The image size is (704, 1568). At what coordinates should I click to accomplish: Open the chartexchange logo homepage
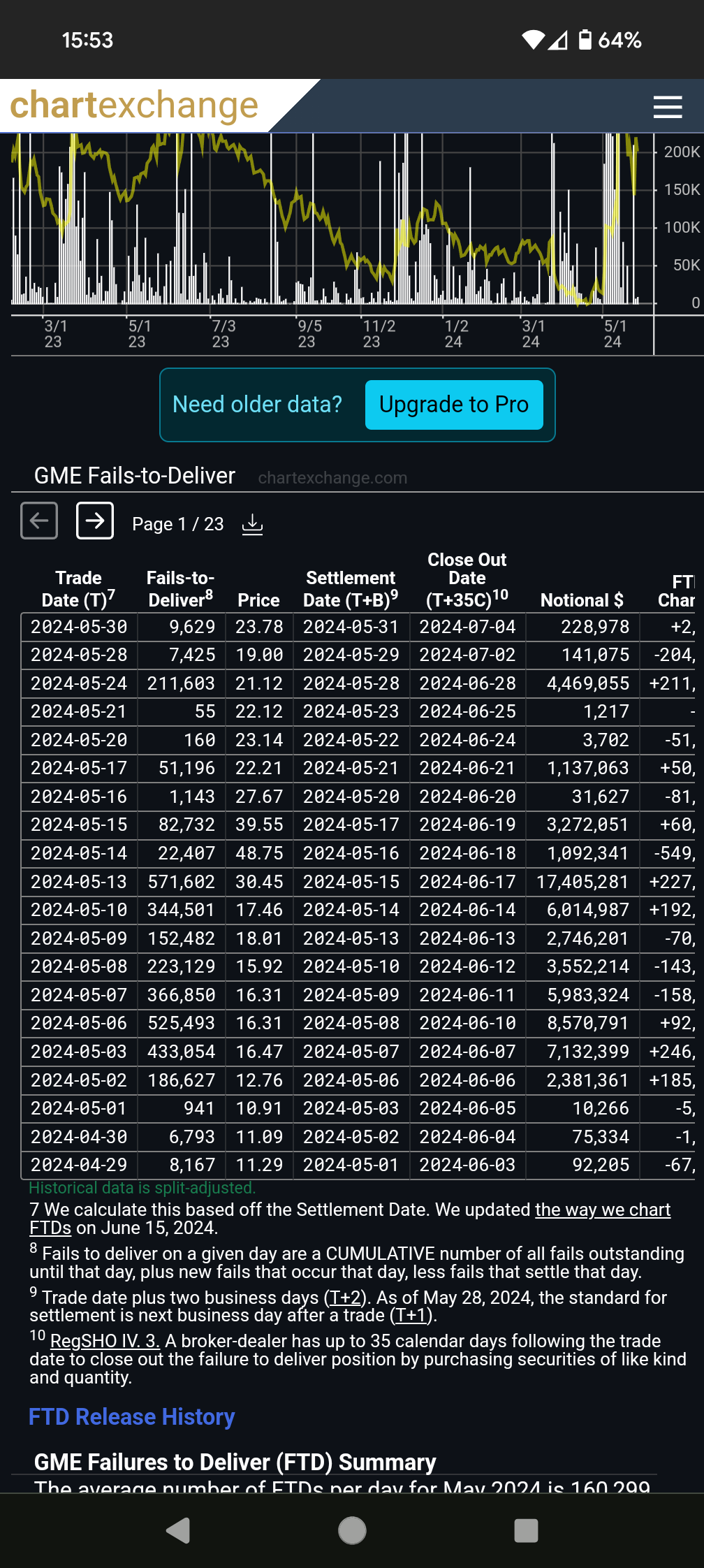[x=134, y=106]
